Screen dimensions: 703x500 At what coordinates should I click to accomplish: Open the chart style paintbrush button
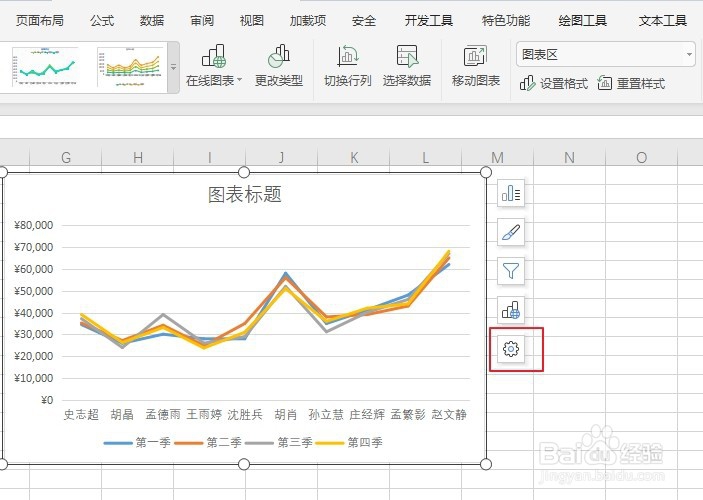point(511,232)
